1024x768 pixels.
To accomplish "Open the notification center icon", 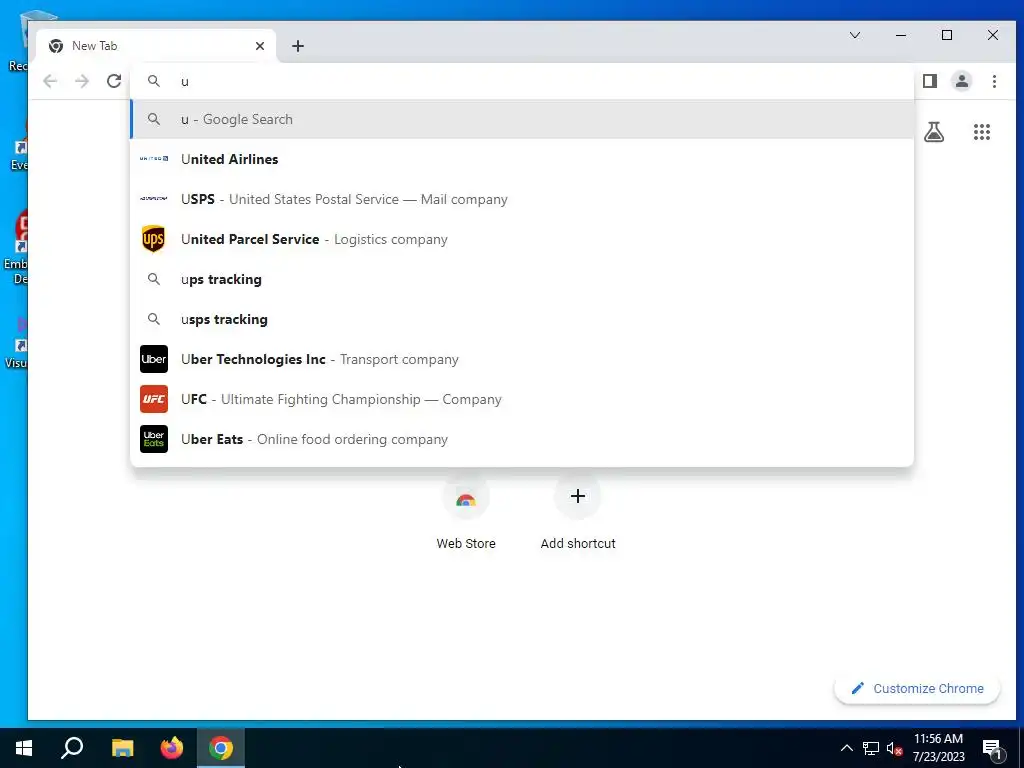I will [993, 748].
